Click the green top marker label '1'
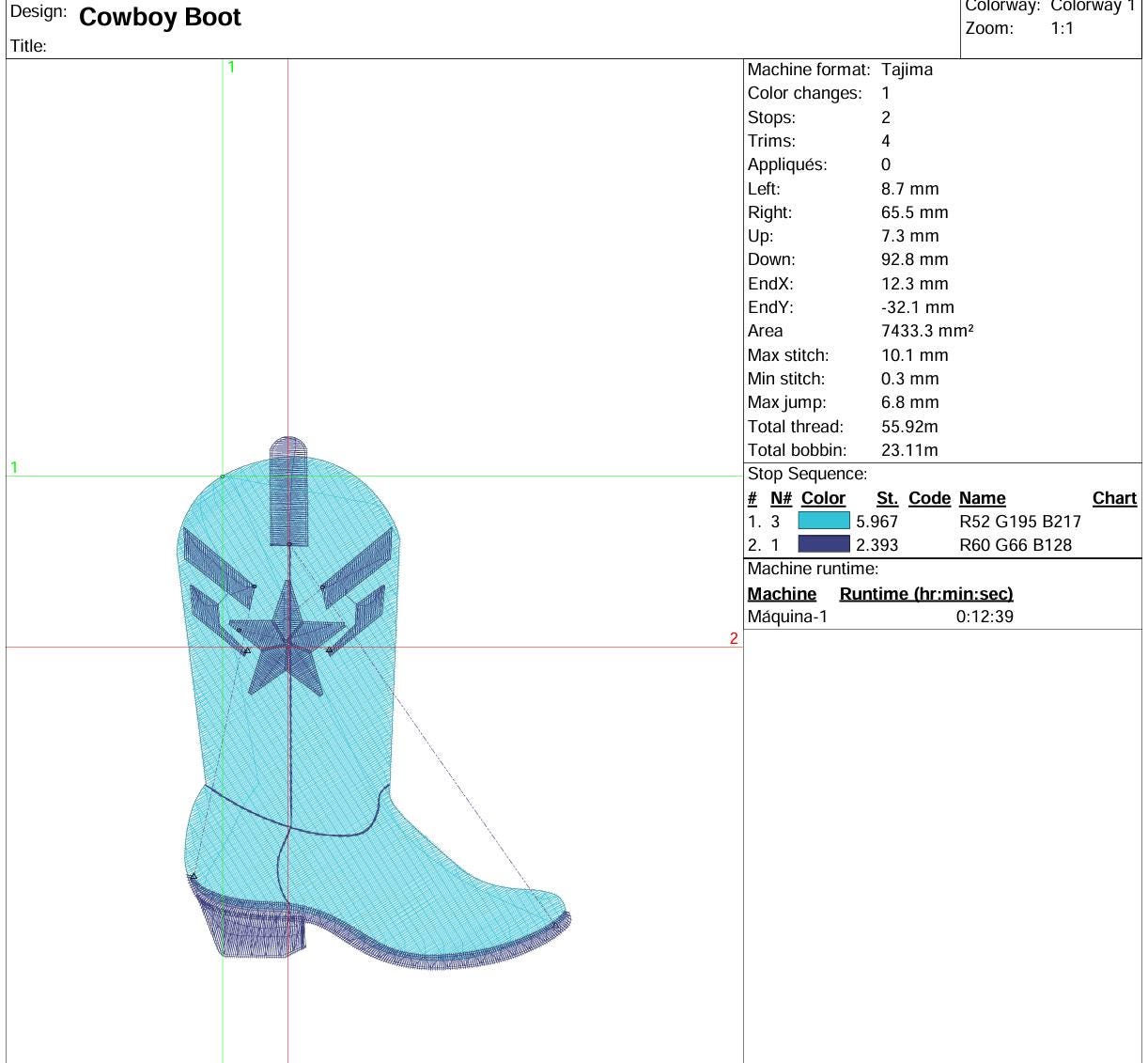1148x1063 pixels. coord(231,67)
